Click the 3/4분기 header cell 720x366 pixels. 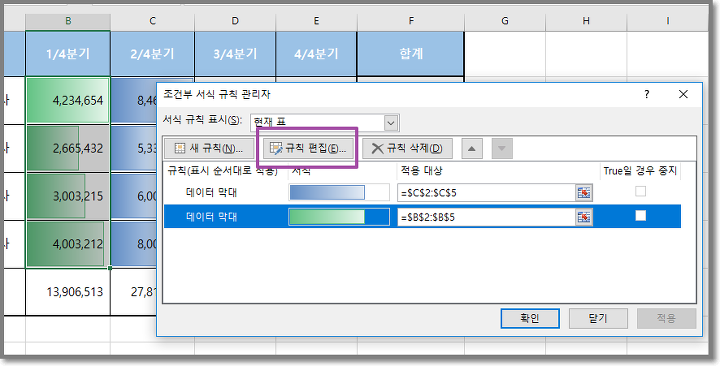(x=235, y=54)
